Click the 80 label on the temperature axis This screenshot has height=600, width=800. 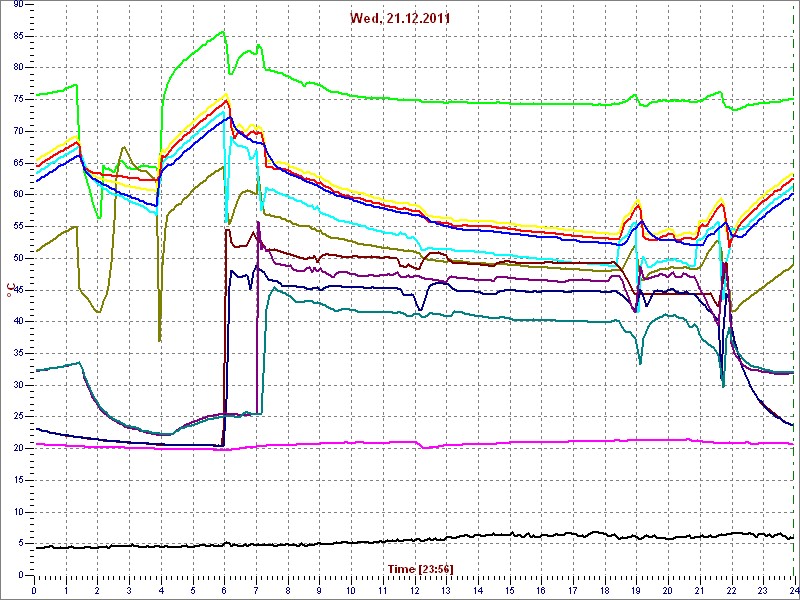pos(17,68)
